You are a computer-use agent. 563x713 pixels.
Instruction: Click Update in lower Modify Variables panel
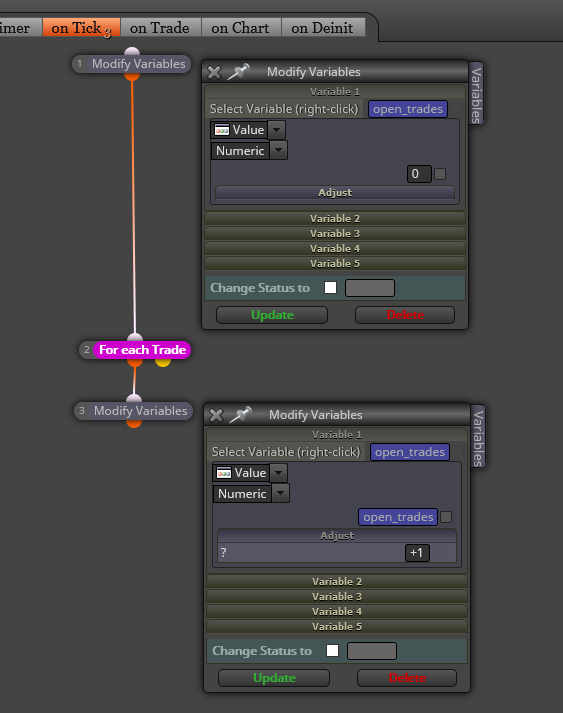point(274,678)
